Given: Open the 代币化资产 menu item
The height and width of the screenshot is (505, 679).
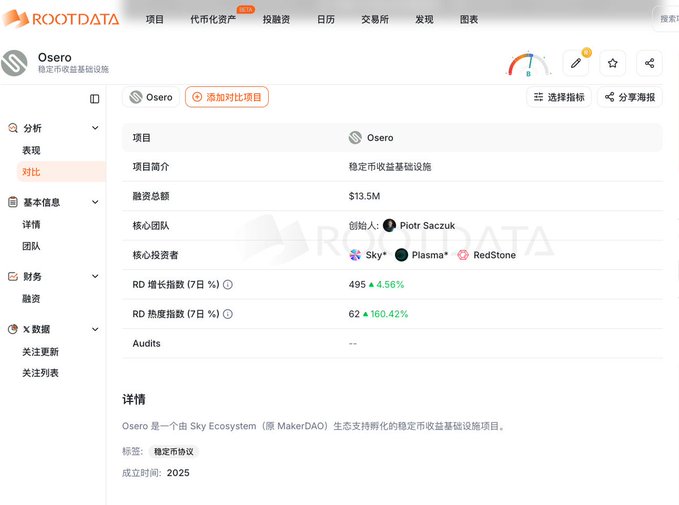Looking at the screenshot, I should point(213,19).
